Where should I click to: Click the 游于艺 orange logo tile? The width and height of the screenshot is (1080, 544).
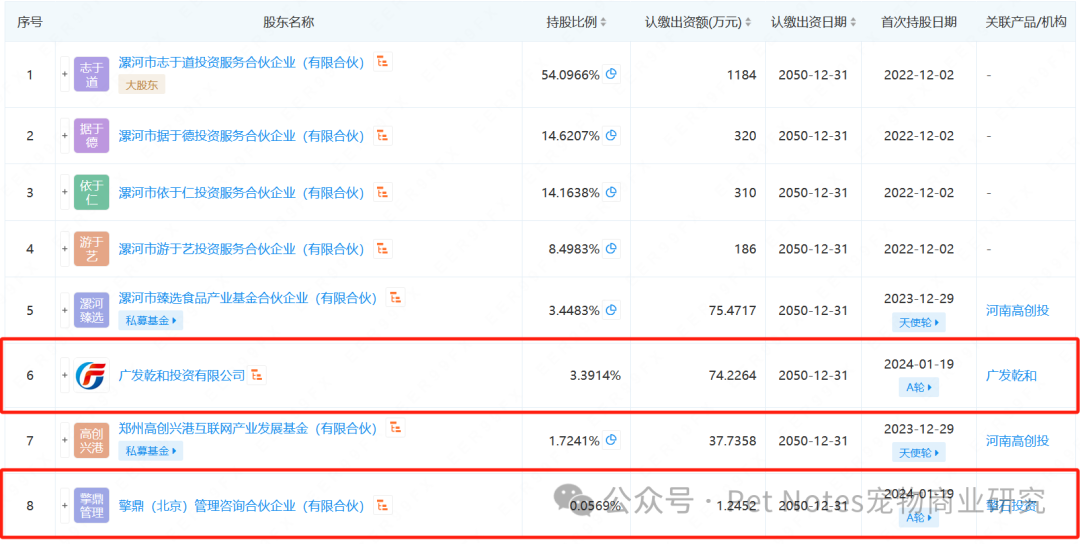91,249
